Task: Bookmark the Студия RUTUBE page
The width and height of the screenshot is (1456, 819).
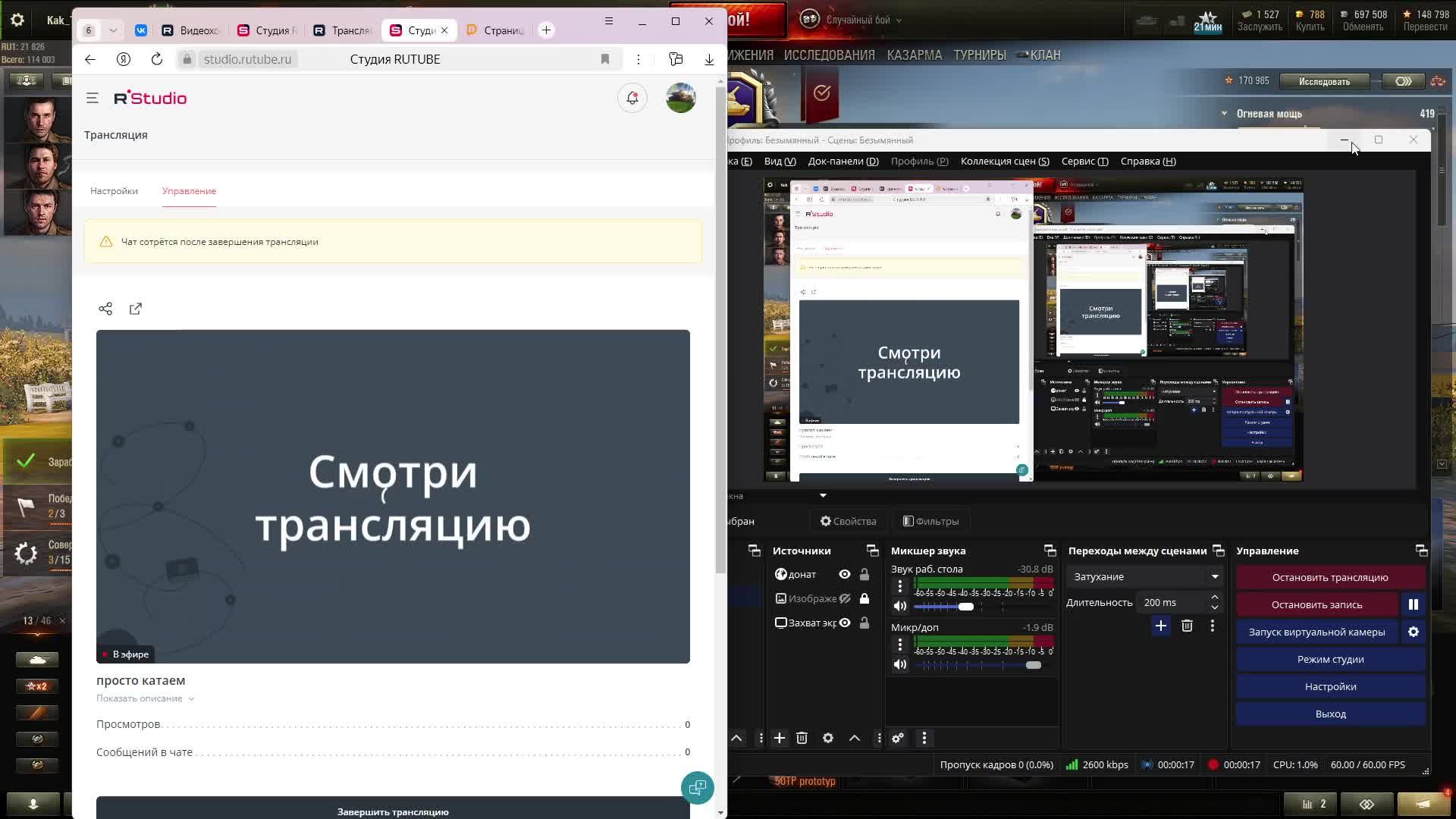Action: (605, 59)
